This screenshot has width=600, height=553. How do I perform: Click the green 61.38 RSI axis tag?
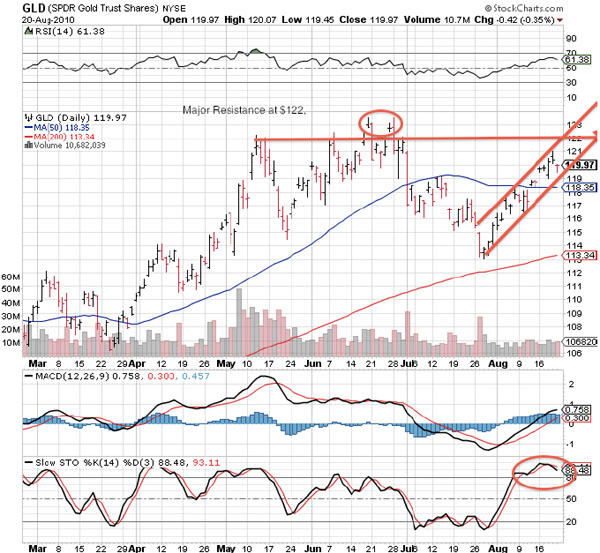point(577,60)
